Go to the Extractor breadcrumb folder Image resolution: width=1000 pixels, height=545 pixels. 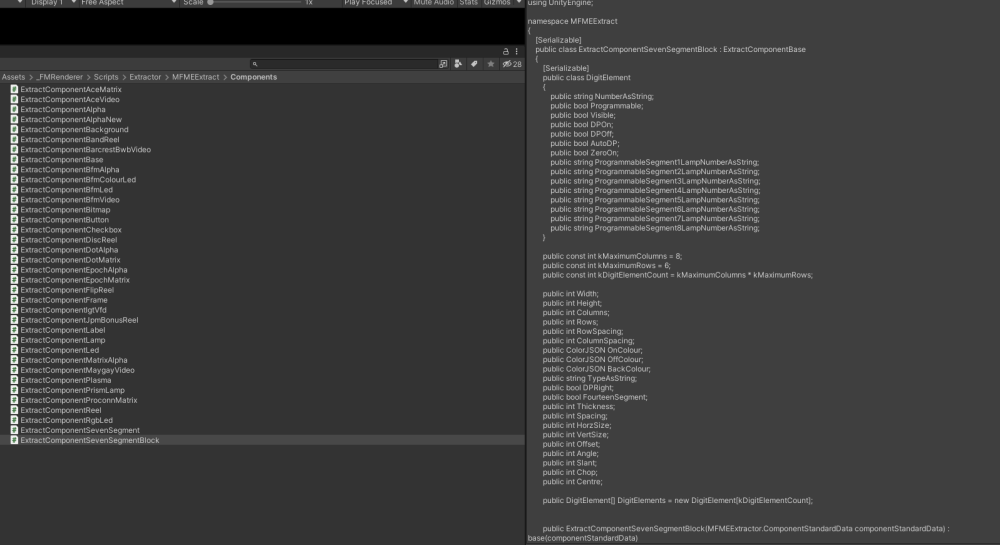[x=145, y=77]
